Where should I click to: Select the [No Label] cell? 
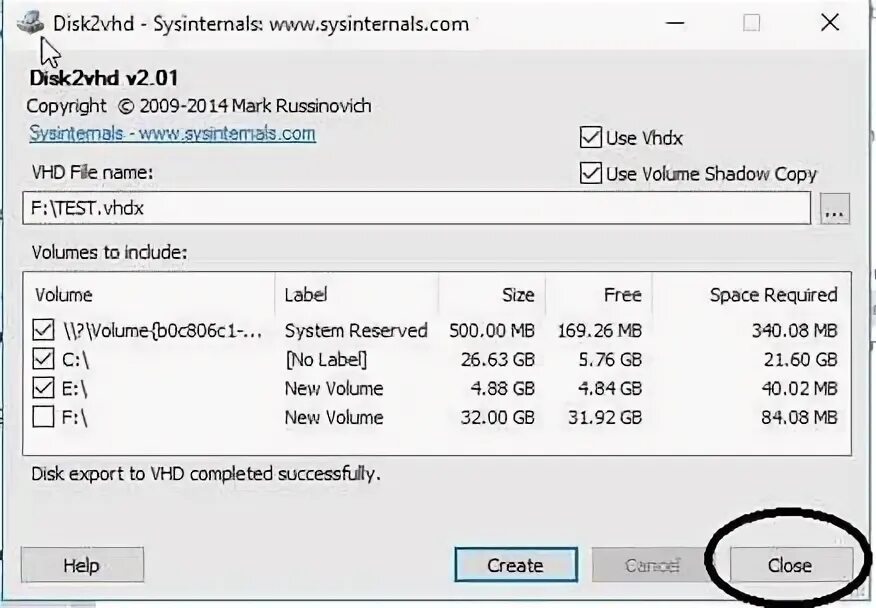[x=326, y=360]
